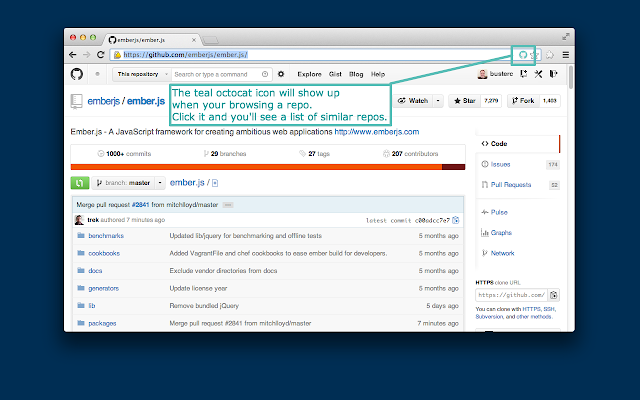Open the http://www.emberjs.com link

click(x=377, y=132)
